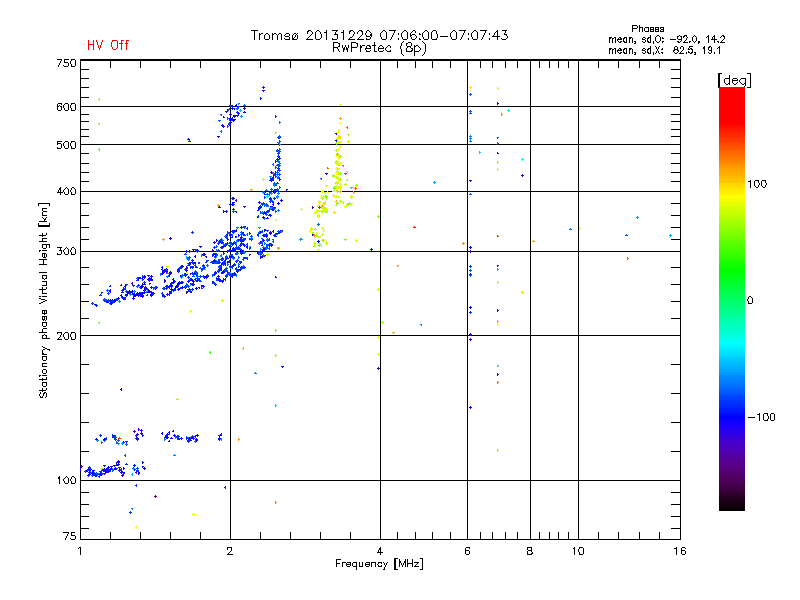The image size is (800, 600).
Task: Click the red top of the colorbar
Action: (732, 99)
